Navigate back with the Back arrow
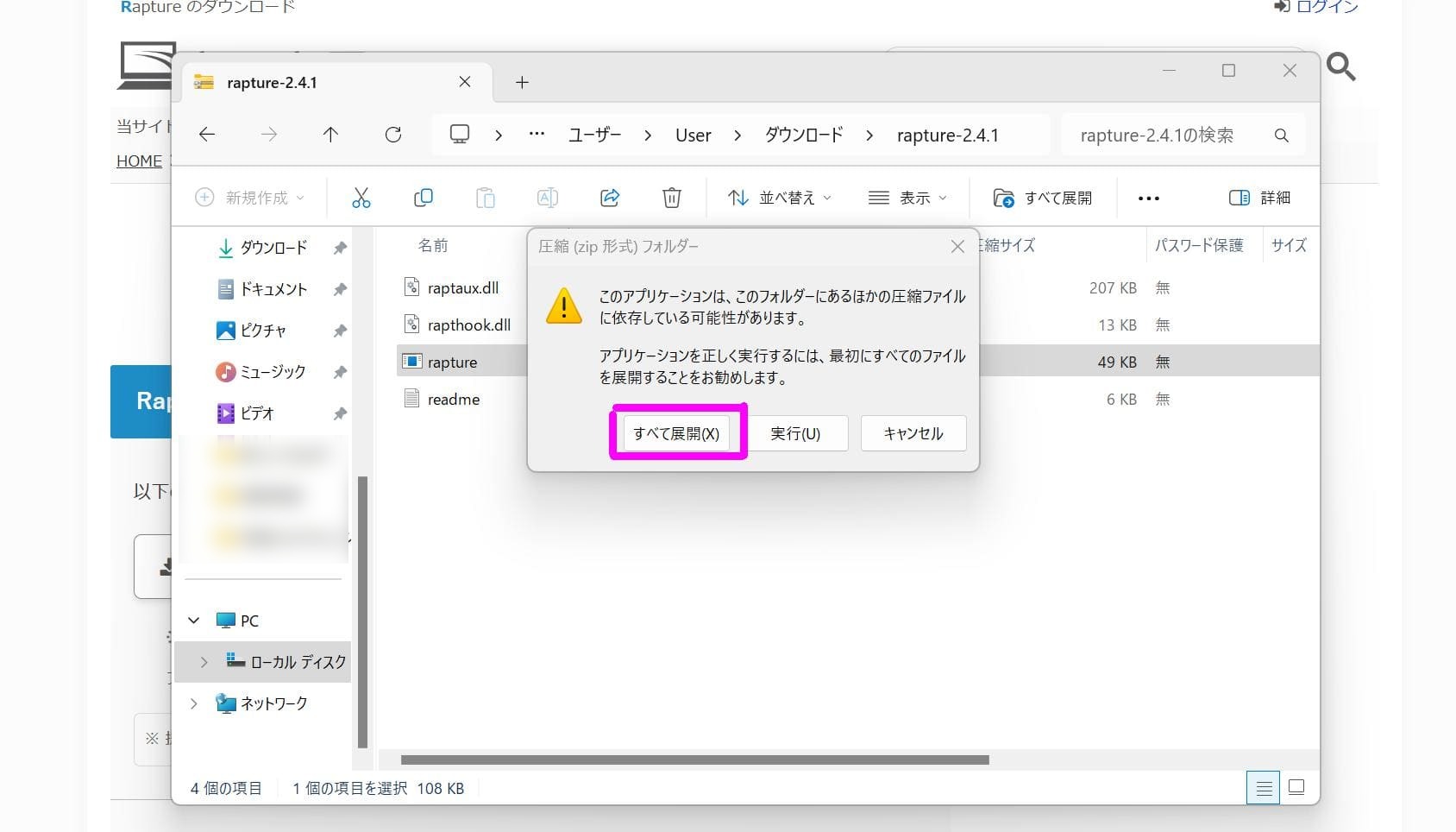 [207, 135]
